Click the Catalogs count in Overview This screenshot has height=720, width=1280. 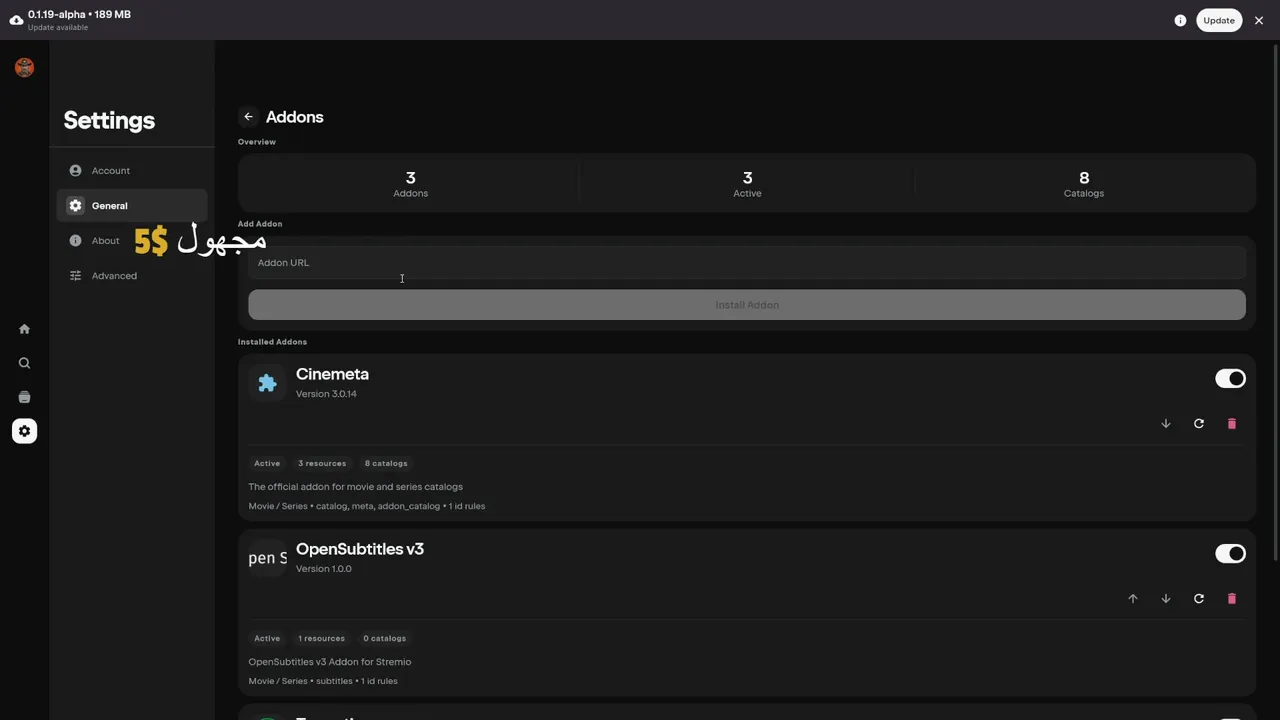pos(1084,184)
